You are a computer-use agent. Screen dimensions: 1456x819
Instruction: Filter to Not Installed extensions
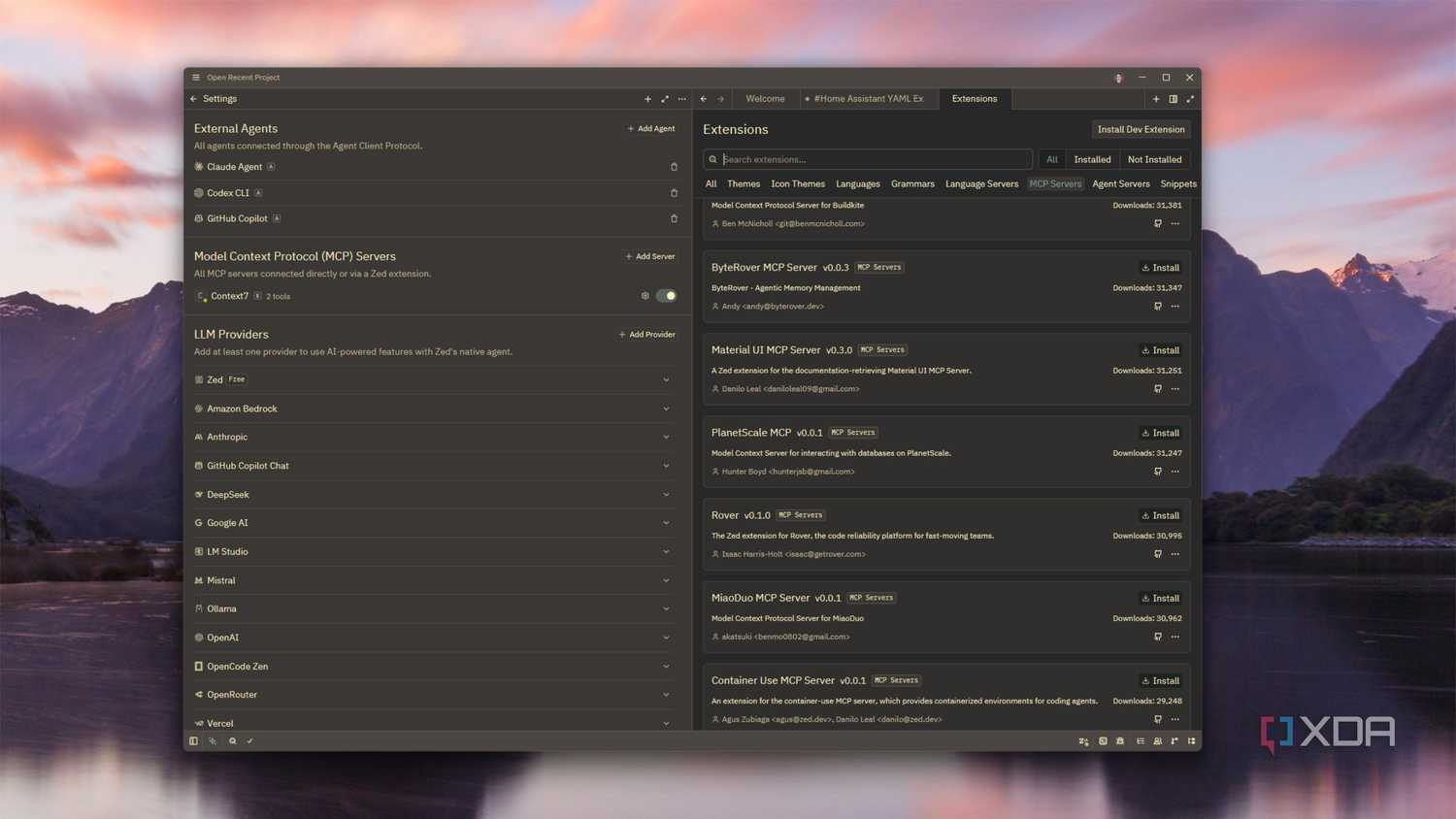tap(1154, 159)
